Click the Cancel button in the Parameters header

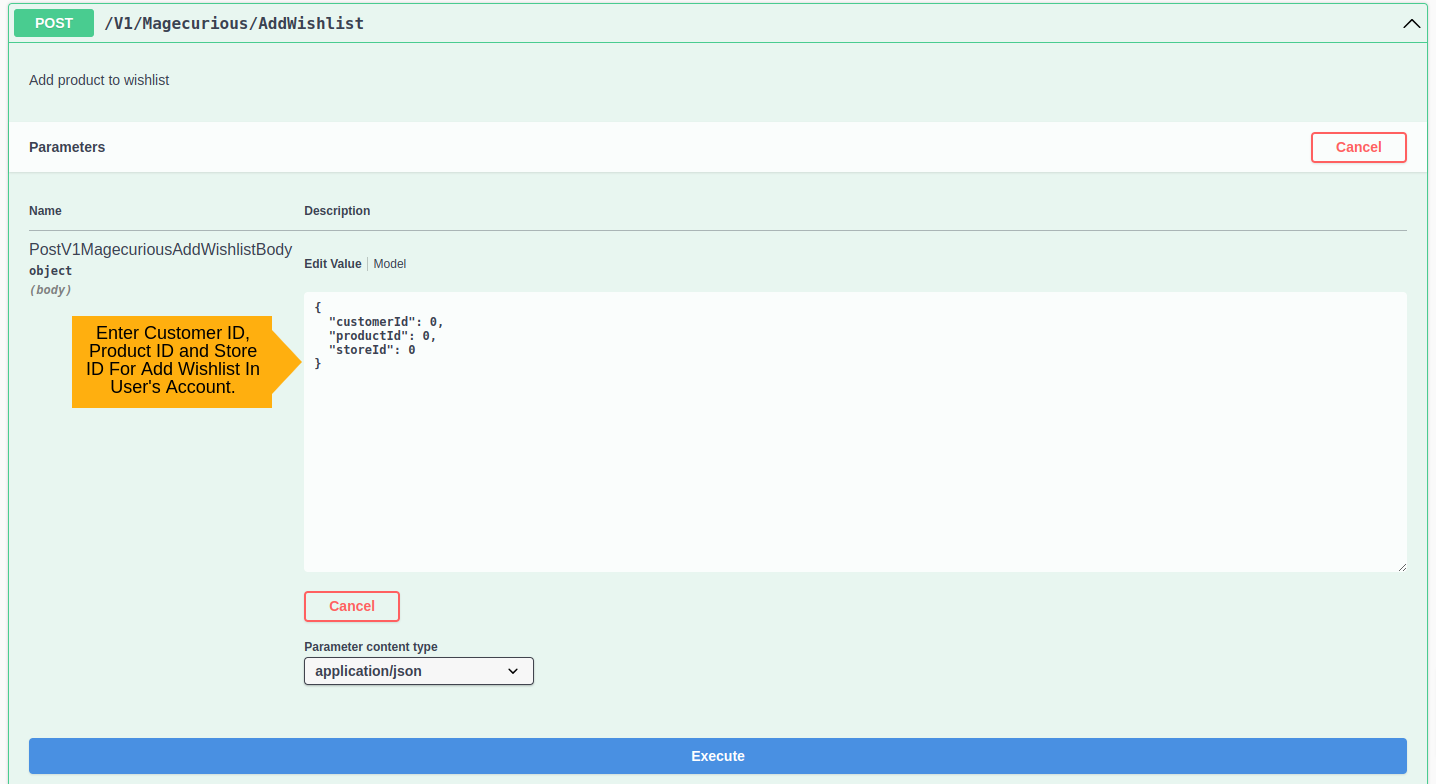coord(1358,147)
